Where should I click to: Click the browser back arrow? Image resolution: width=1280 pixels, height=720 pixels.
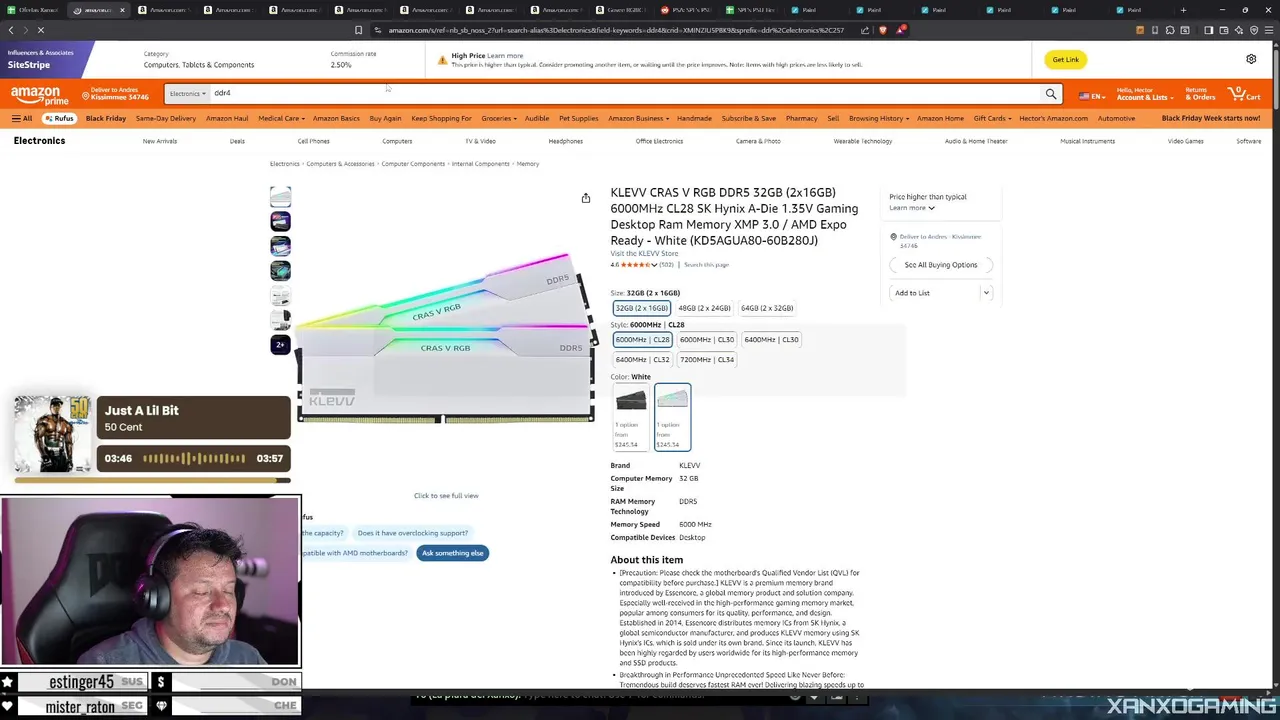tap(11, 30)
